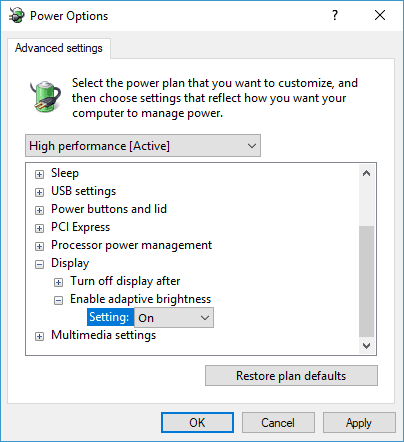Expand the USB settings node
404x442 pixels.
39,192
